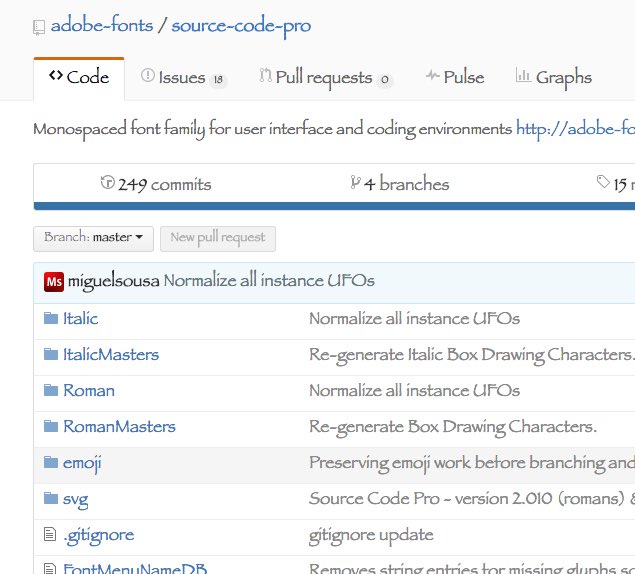Viewport: 635px width, 574px height.
Task: Open the FontMenuNameDB file
Action: (x=135, y=568)
